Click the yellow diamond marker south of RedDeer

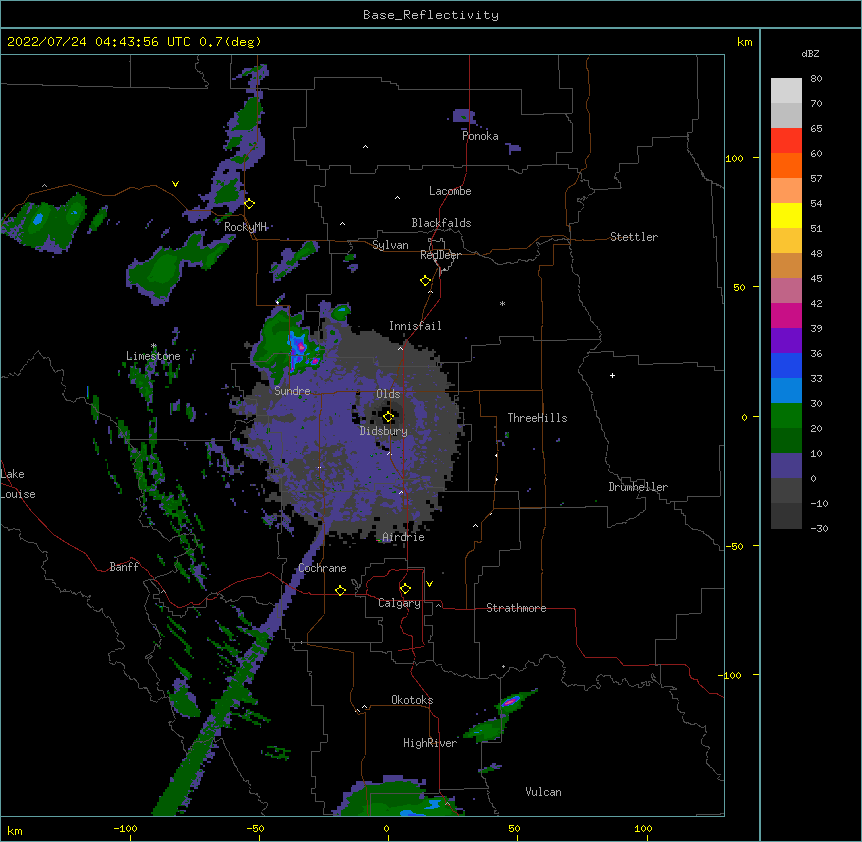click(x=426, y=281)
